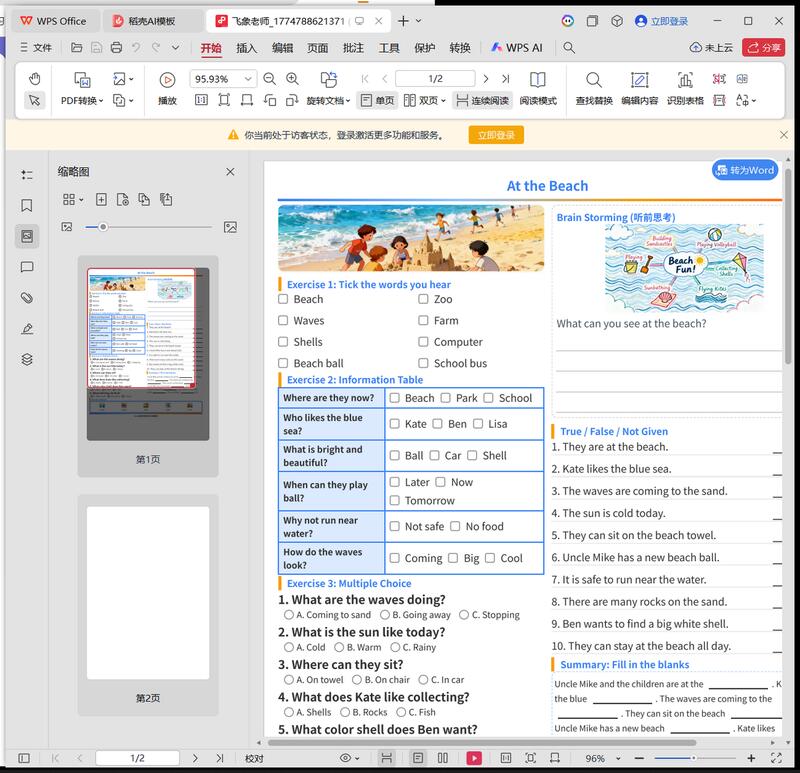Tick the Waves checkbox

[283, 320]
